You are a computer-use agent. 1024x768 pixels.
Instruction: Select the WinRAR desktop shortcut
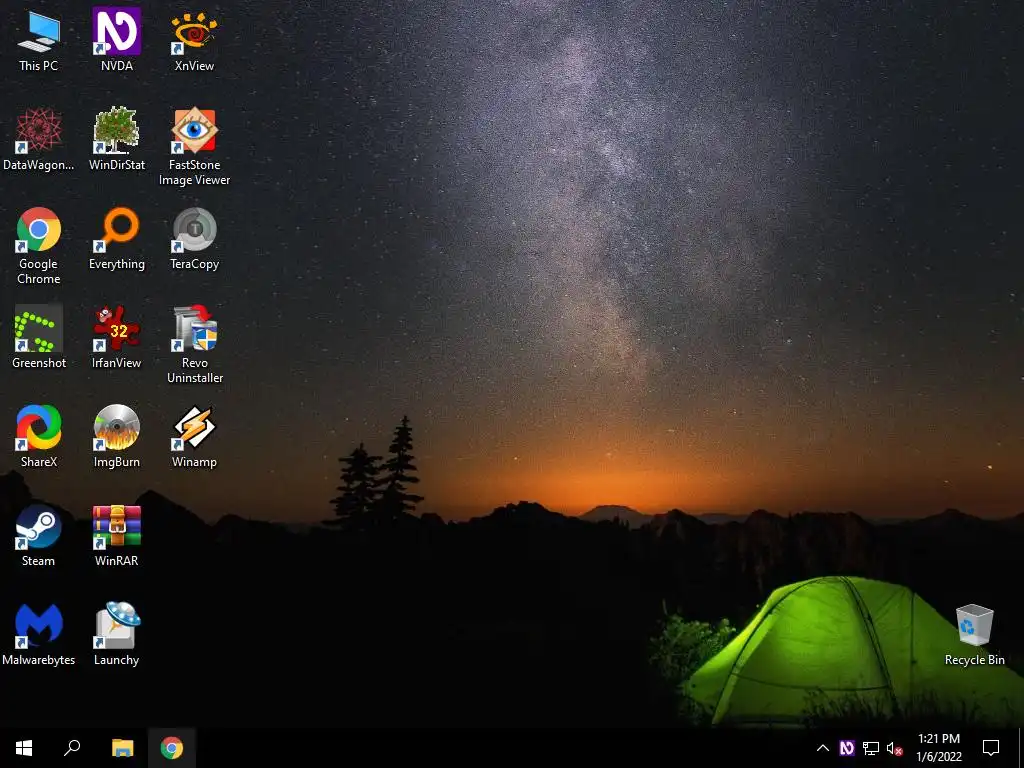coord(116,536)
